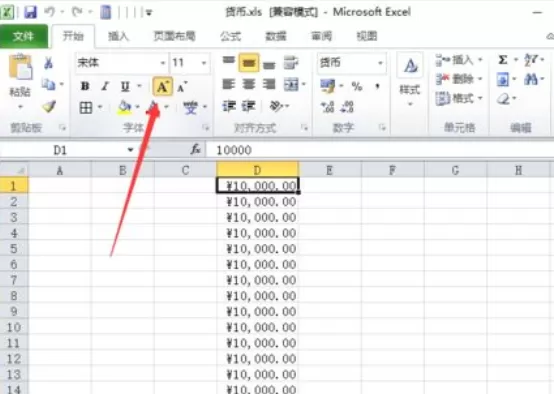Click Increase Indent icon
The height and width of the screenshot is (394, 554).
[249, 106]
